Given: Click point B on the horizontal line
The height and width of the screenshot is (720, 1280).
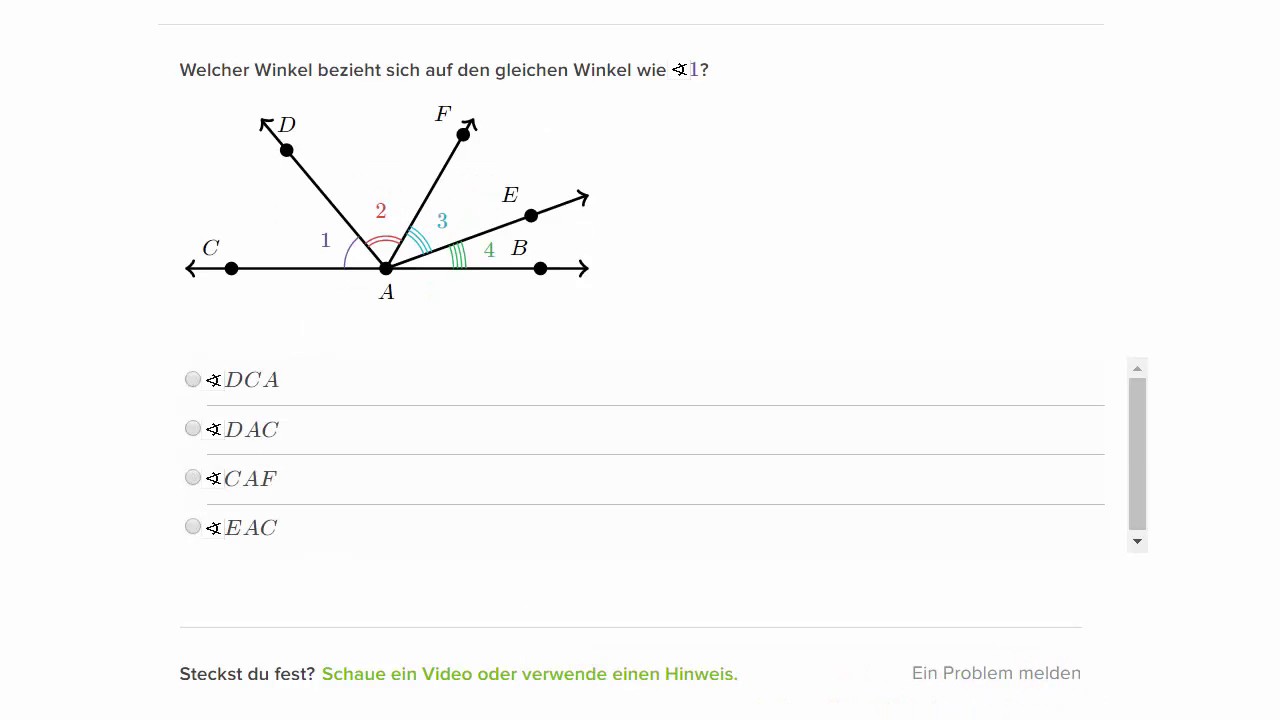Looking at the screenshot, I should pyautogui.click(x=540, y=268).
